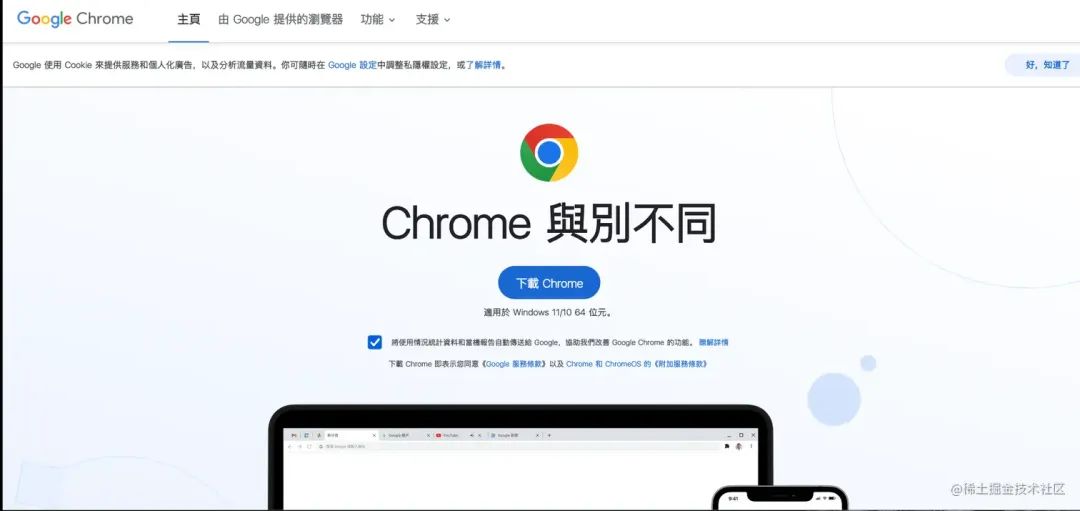Viewport: 1080px width, 511px height.
Task: Expand the 功能 dropdown menu
Action: (377, 19)
